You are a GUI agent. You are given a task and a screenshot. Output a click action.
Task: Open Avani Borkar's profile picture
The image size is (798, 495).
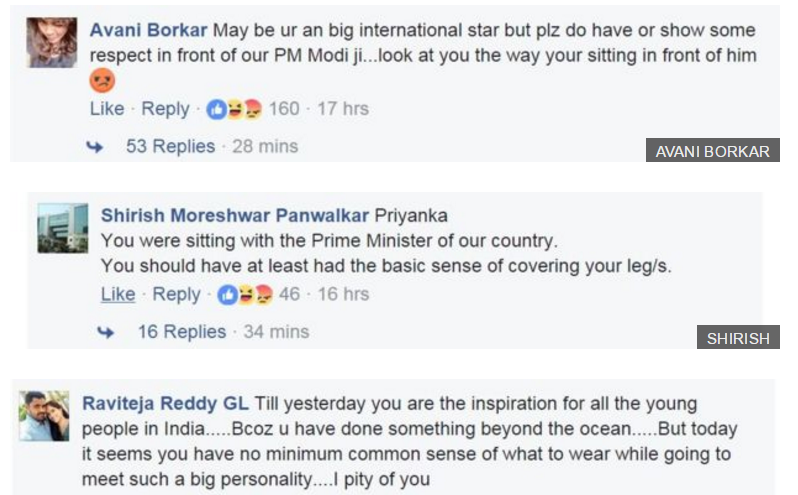tap(52, 43)
